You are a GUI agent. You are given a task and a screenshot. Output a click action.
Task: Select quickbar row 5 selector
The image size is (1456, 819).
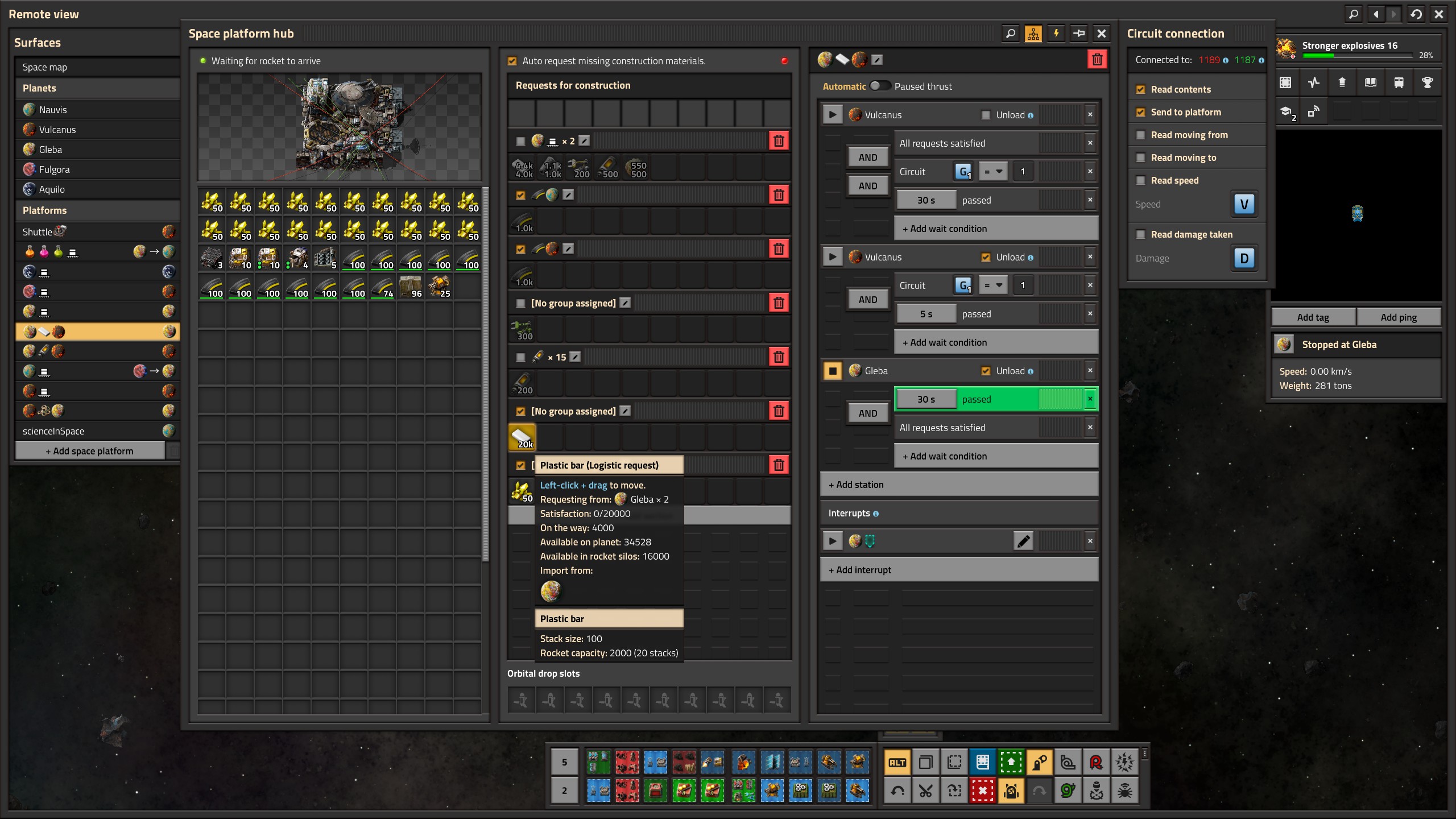pyautogui.click(x=564, y=762)
